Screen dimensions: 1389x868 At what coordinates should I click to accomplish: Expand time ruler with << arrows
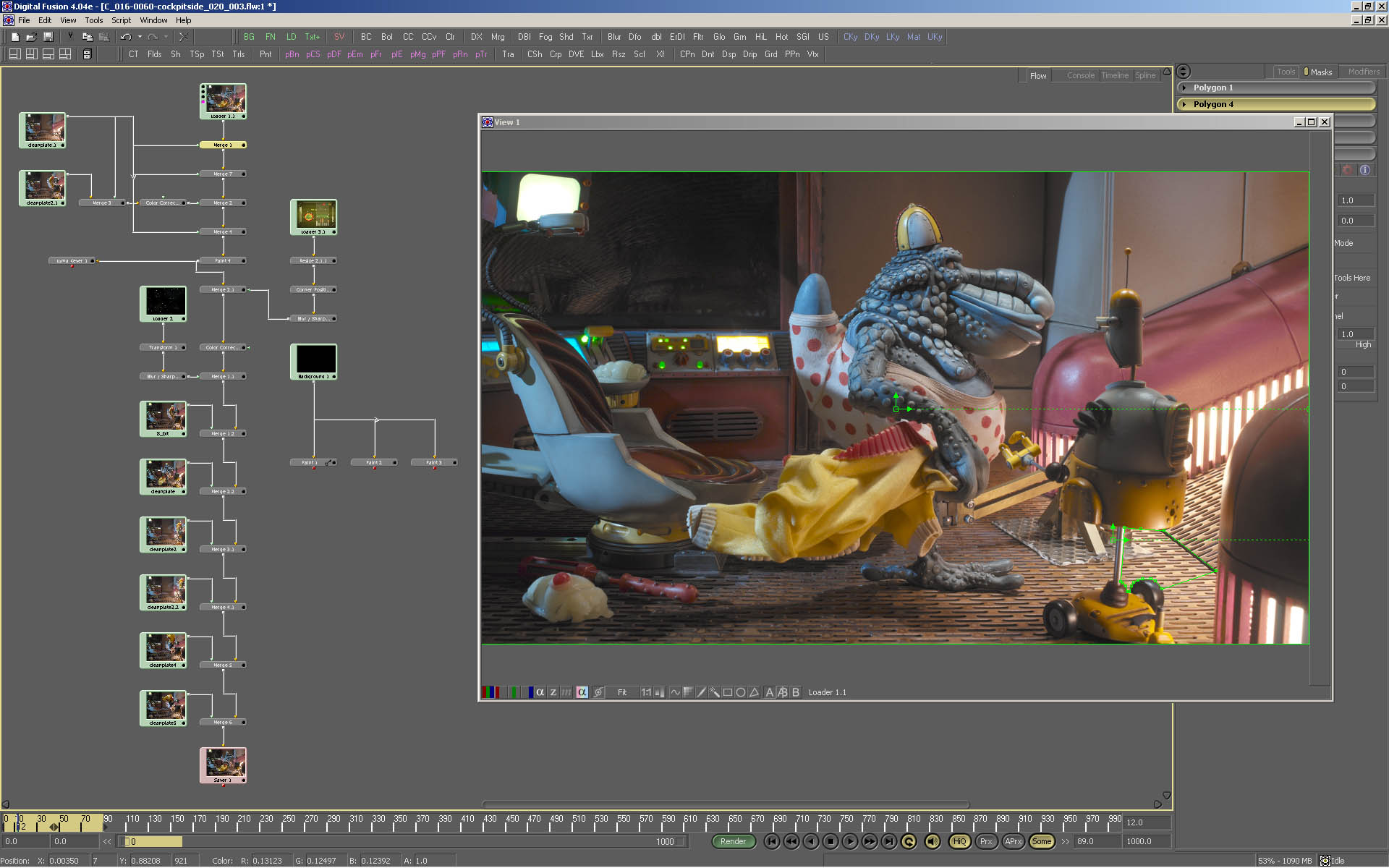107,841
